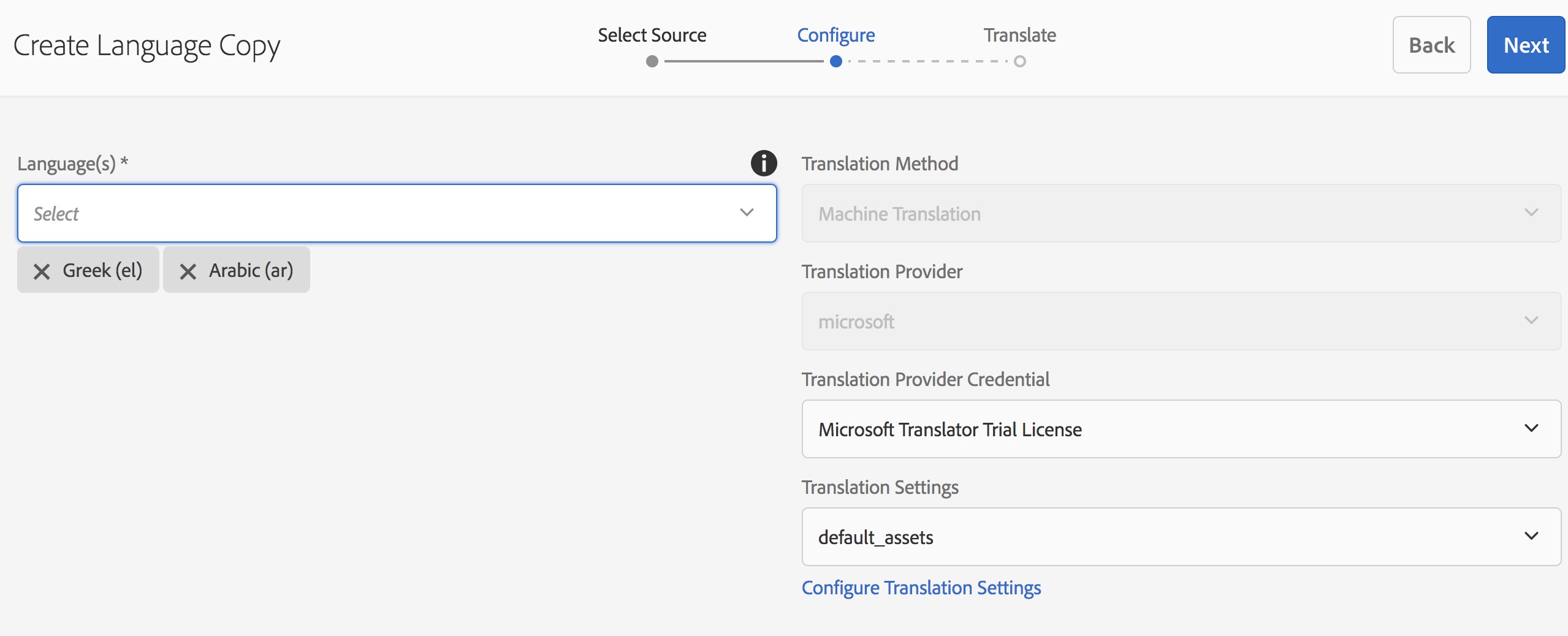Open the Translation Settings dropdown
The height and width of the screenshot is (636, 1568).
tap(1181, 537)
